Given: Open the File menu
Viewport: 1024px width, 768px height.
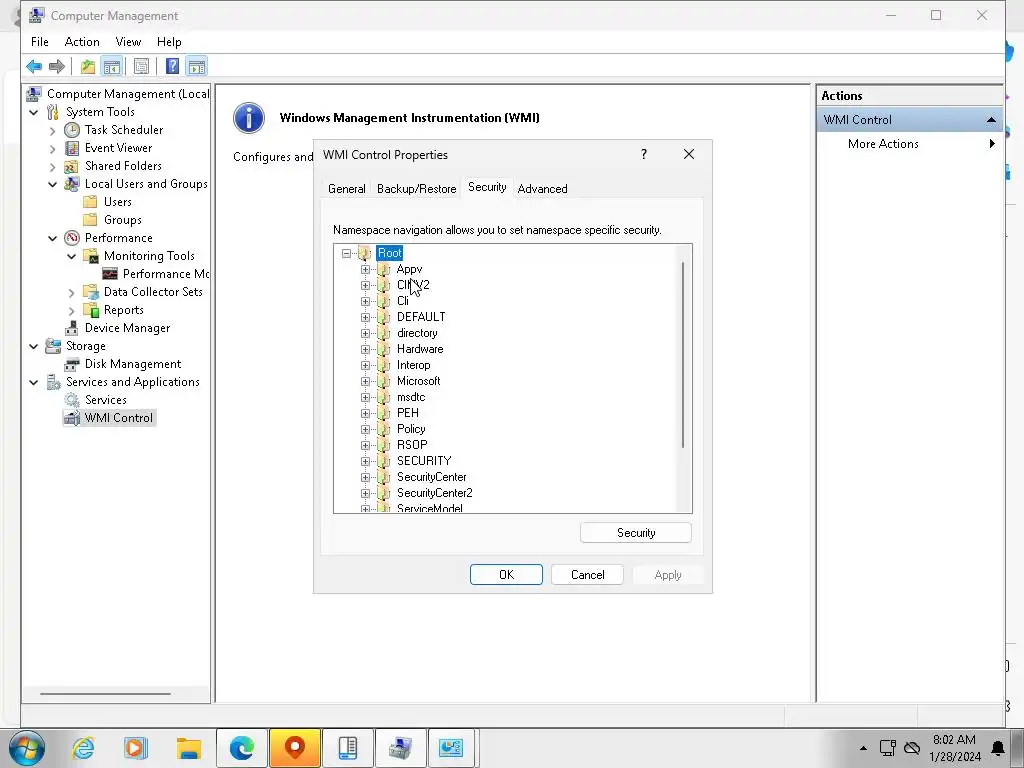Looking at the screenshot, I should (x=40, y=42).
